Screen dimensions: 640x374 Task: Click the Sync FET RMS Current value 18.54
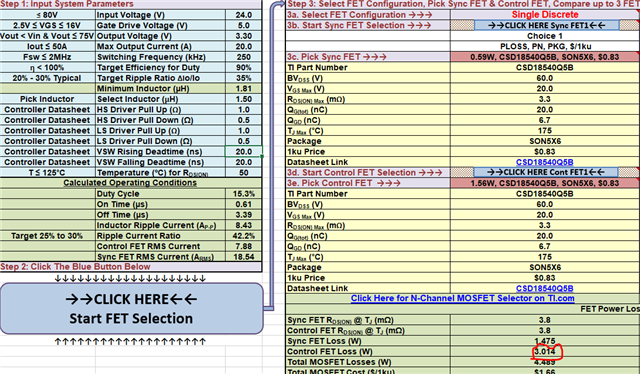point(244,257)
